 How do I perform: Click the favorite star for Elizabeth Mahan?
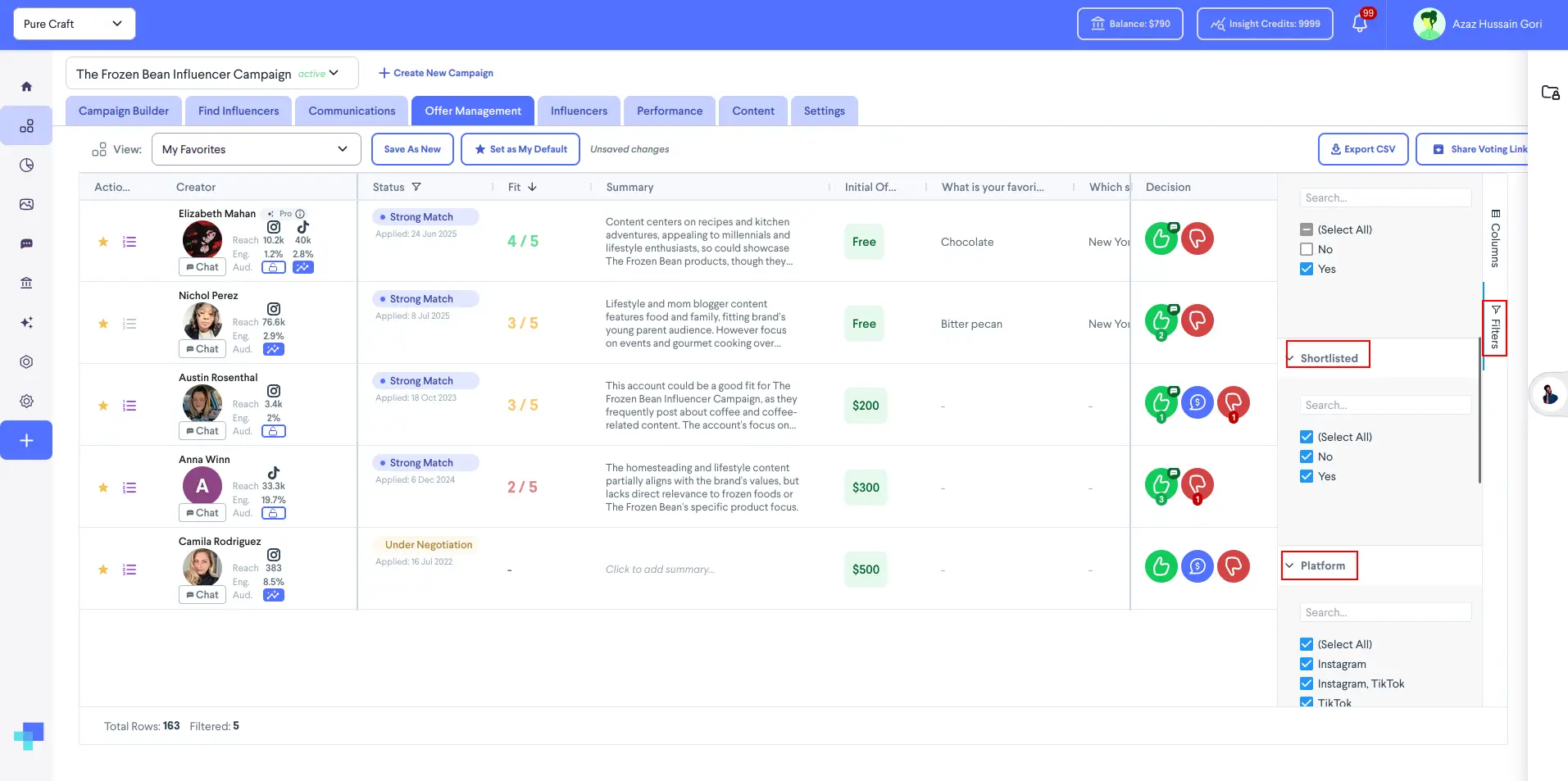point(103,242)
